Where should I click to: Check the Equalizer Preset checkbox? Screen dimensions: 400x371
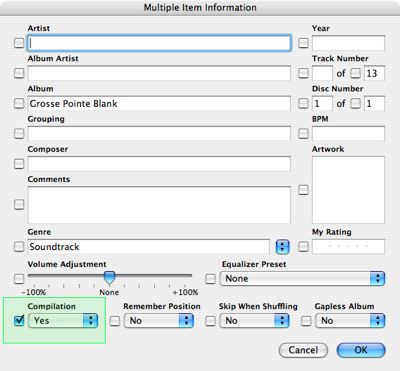210,279
